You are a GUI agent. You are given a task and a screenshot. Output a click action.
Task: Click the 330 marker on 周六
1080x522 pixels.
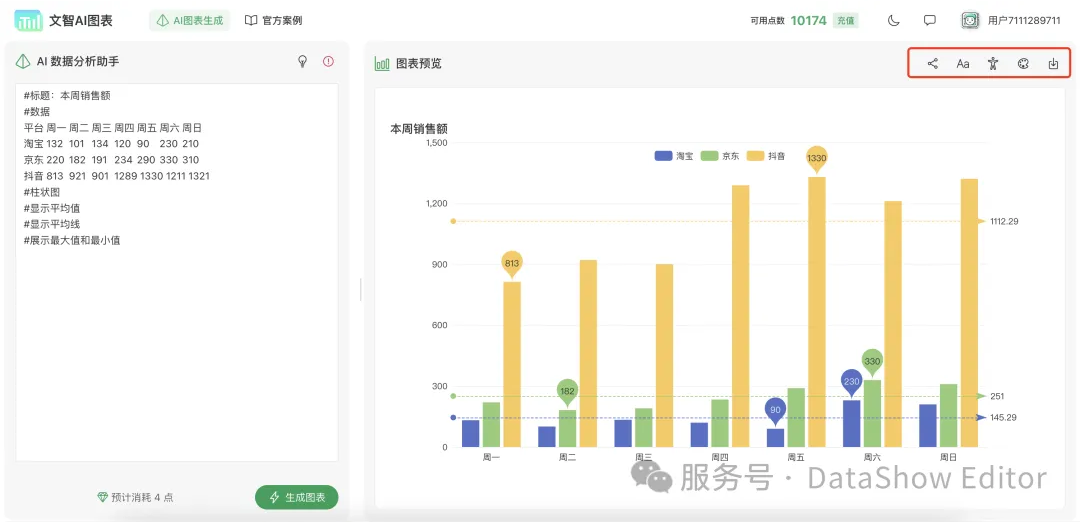(872, 362)
